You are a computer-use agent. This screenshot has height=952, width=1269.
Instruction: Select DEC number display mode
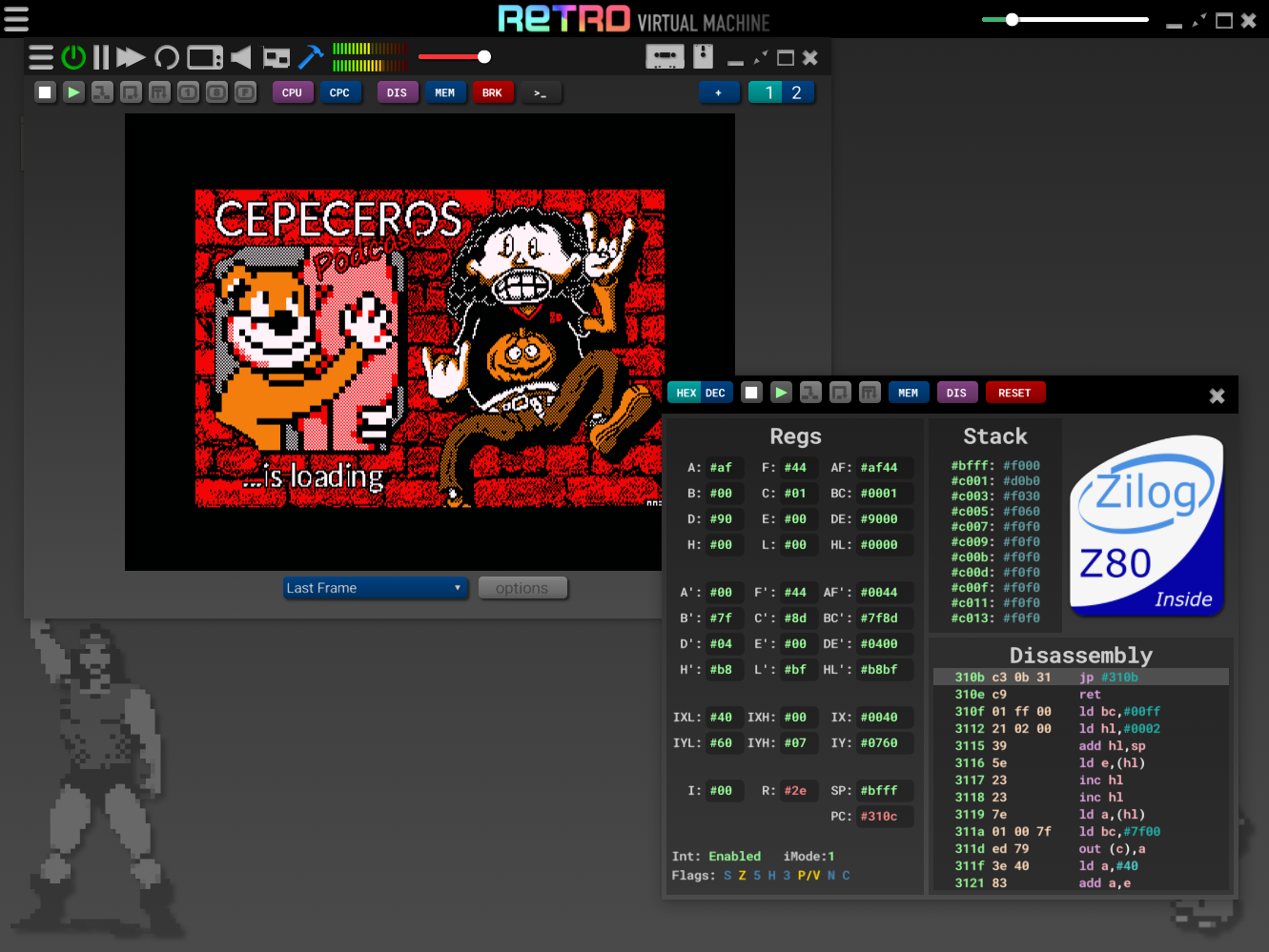(716, 393)
